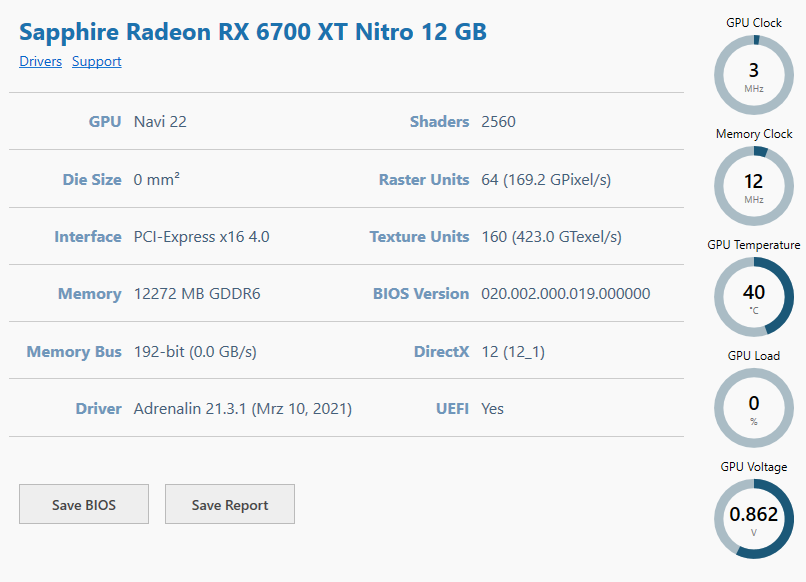
Task: Click the GPU Voltage gauge showing 0.862
Action: (754, 519)
